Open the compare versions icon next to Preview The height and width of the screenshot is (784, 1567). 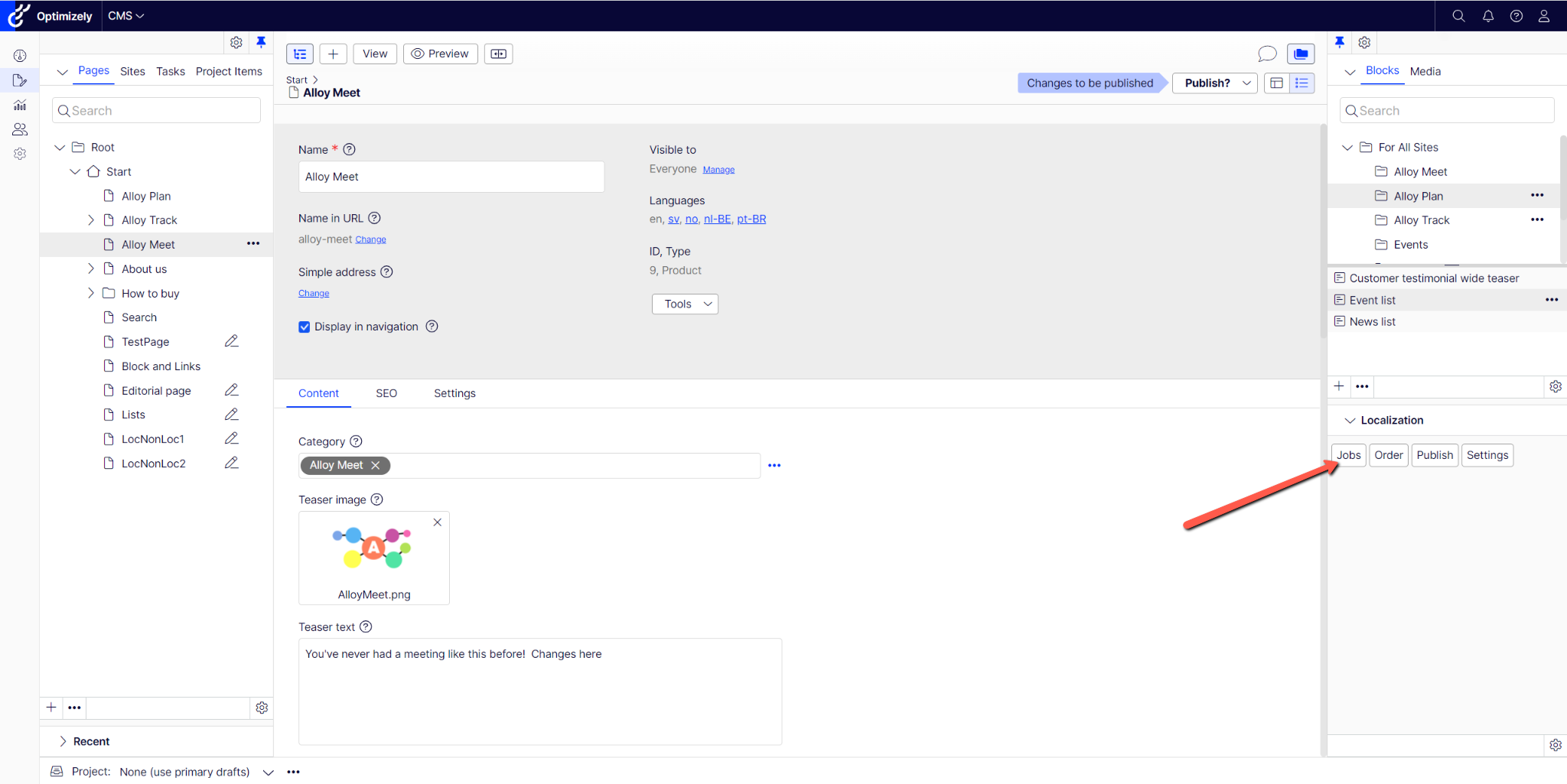click(498, 54)
